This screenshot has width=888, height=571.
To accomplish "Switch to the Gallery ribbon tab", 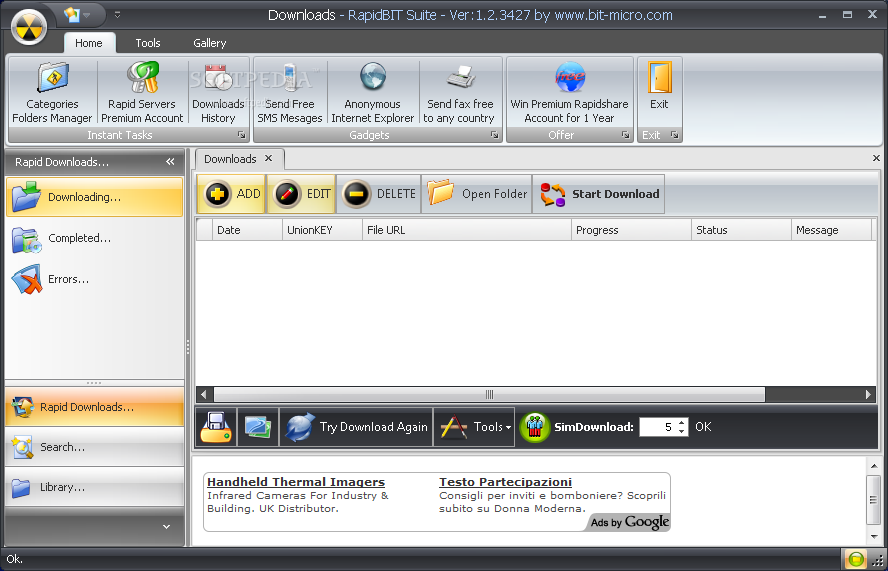I will (210, 43).
